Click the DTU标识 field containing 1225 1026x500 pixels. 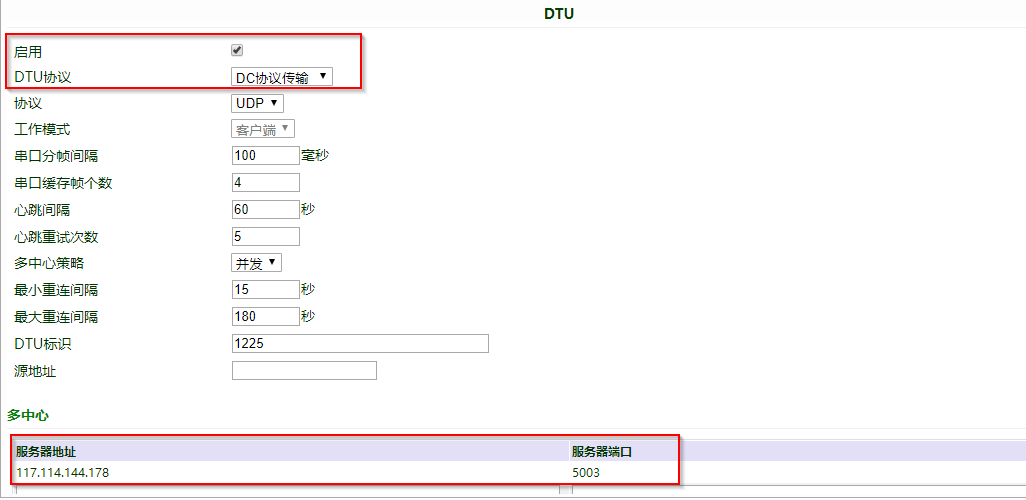point(360,344)
